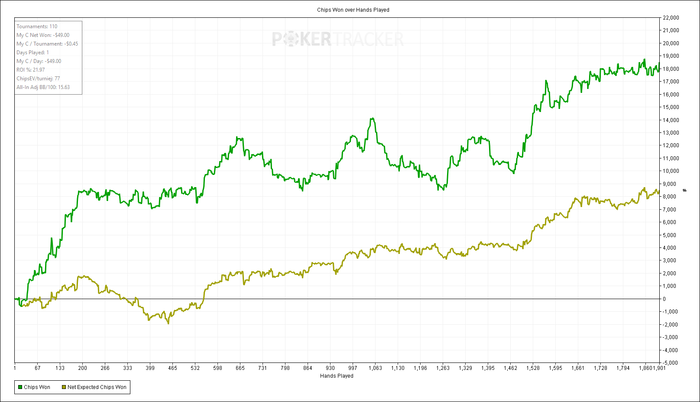Select the "My C Net Won: -$49.00" line
Screen dimensions: 700x402
click(43, 35)
